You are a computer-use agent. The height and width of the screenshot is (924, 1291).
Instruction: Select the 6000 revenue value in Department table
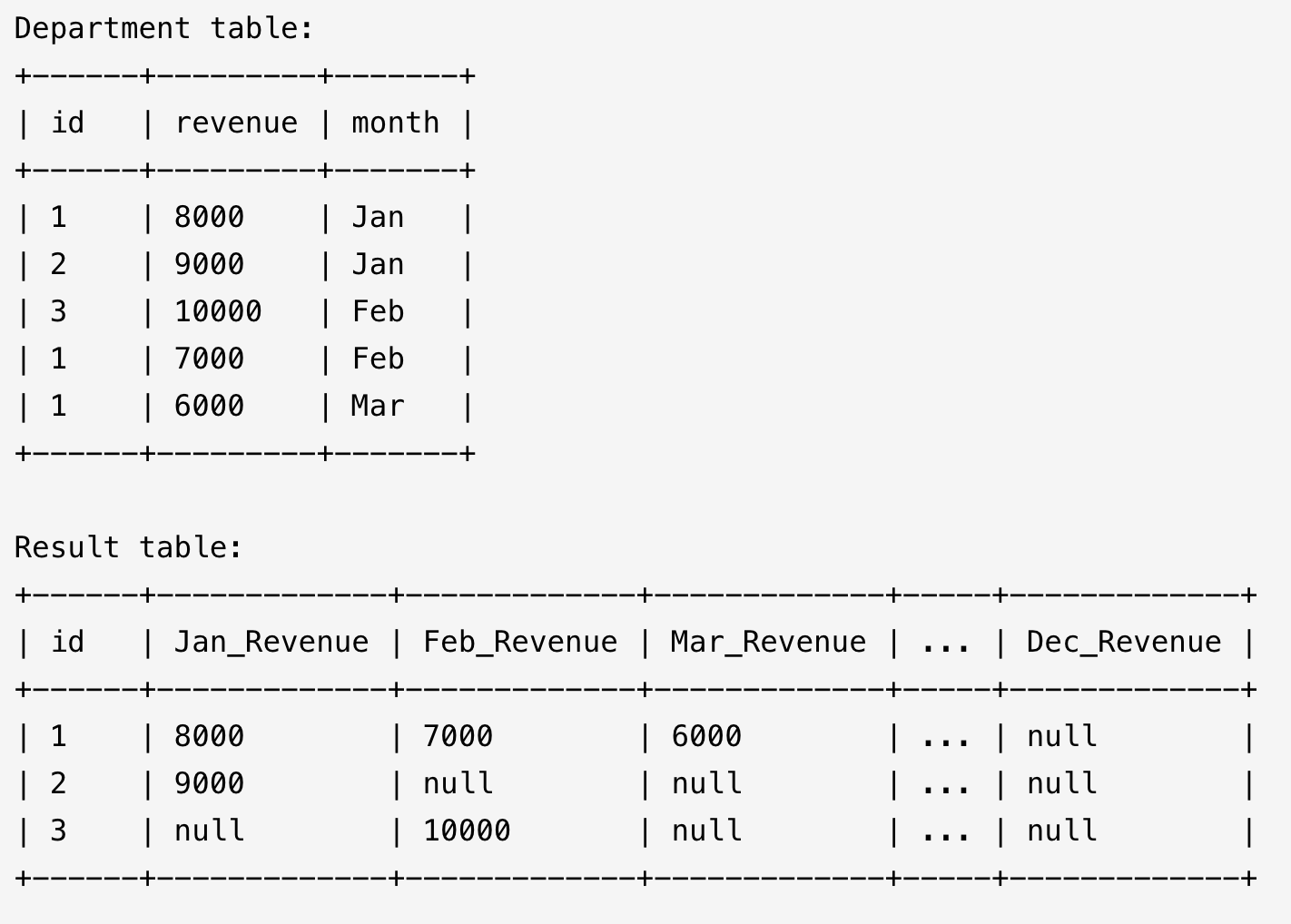[x=209, y=406]
